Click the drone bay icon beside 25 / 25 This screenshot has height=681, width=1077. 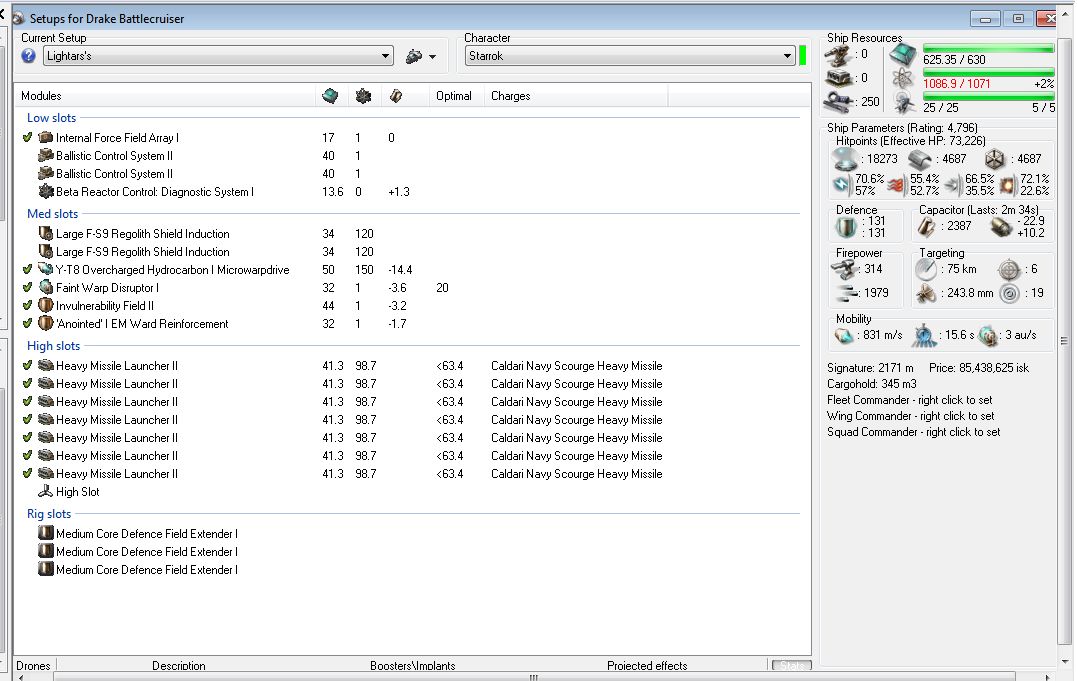tap(903, 103)
